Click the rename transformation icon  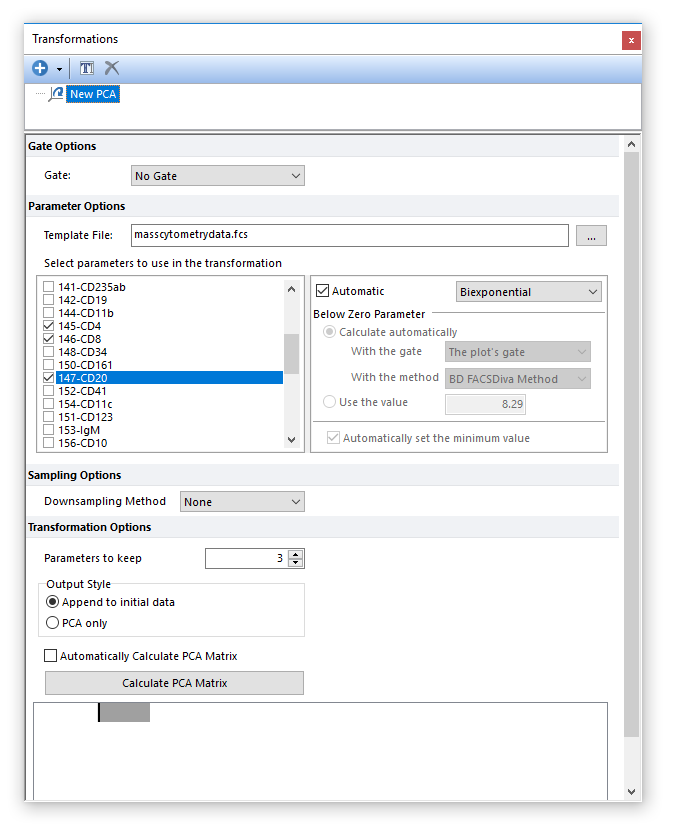(x=87, y=68)
